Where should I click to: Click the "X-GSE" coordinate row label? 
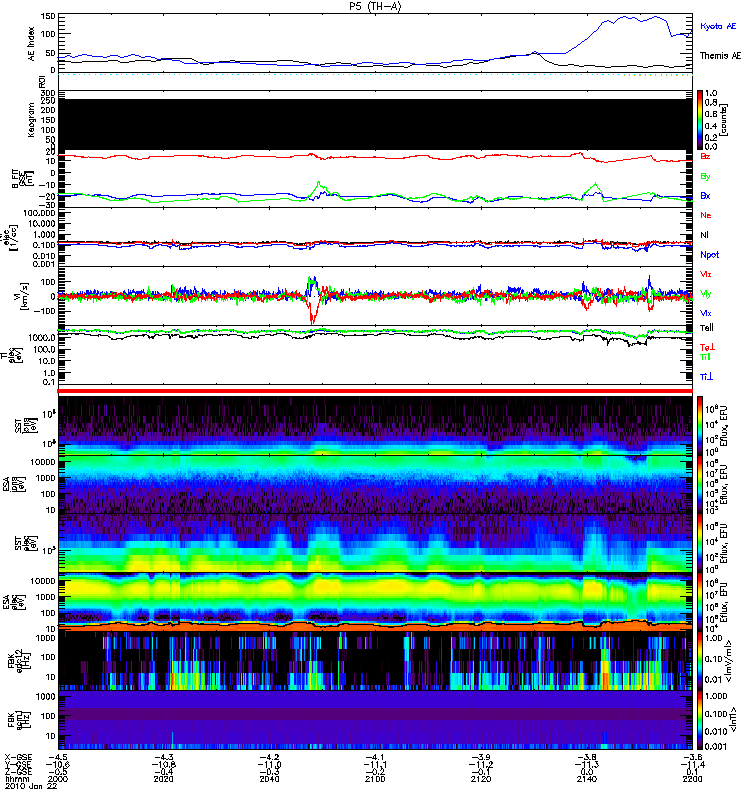[x=18, y=758]
